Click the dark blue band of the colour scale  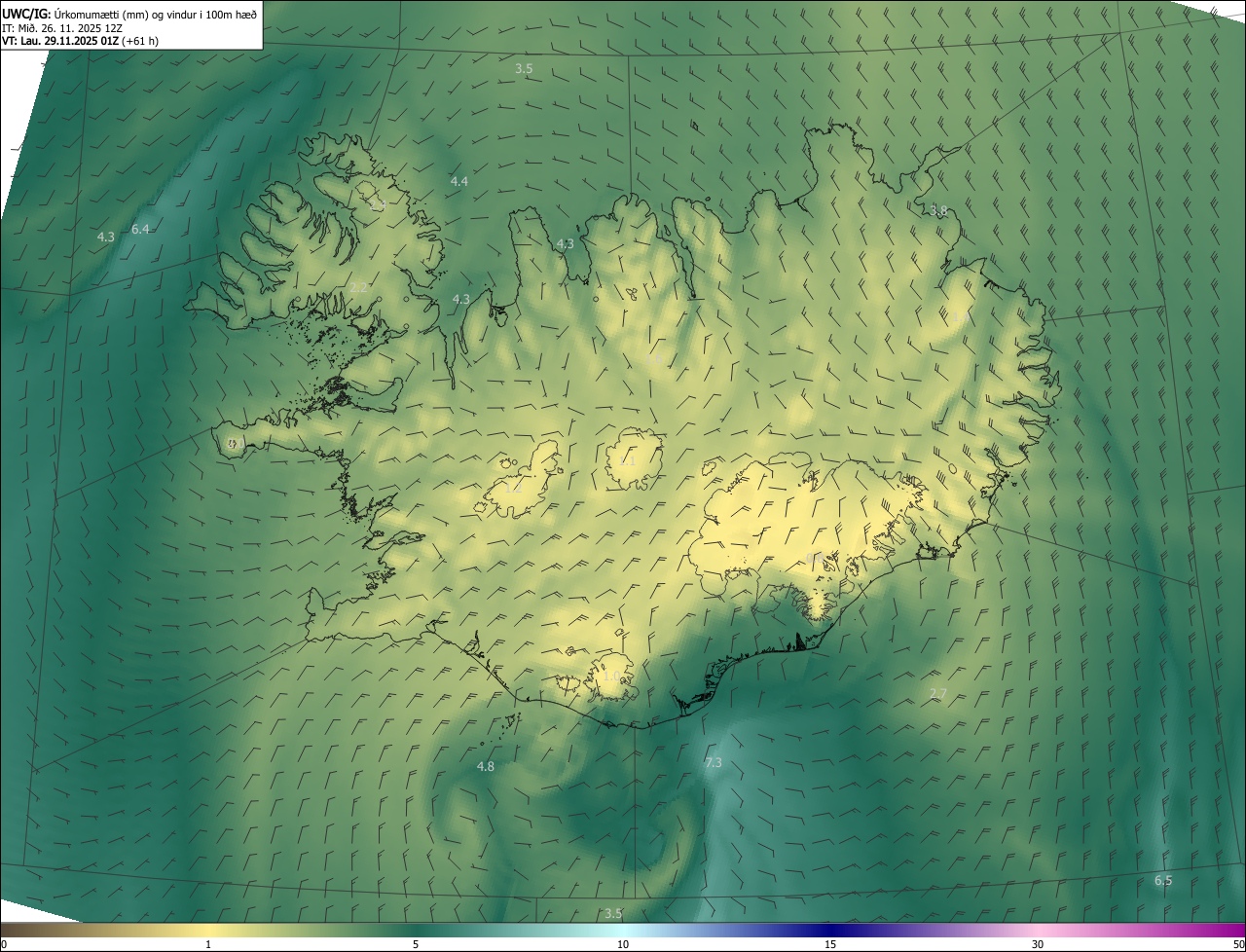click(x=830, y=930)
